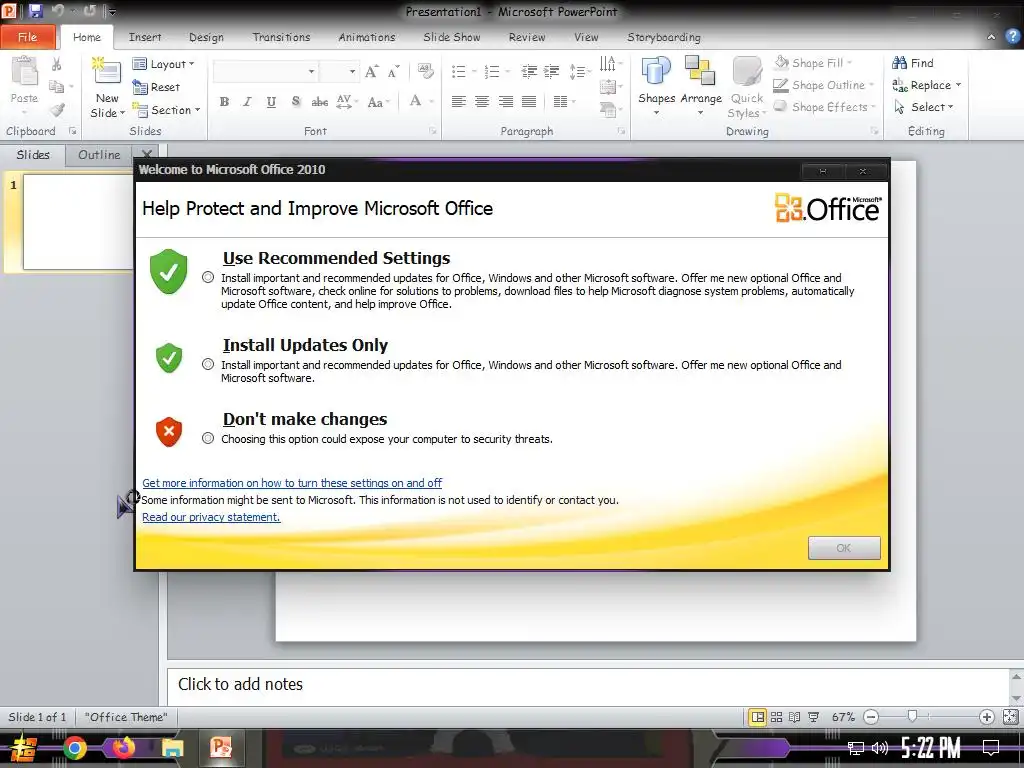Screen dimensions: 1024x768
Task: Open Read our privacy statement link
Action: (x=211, y=517)
